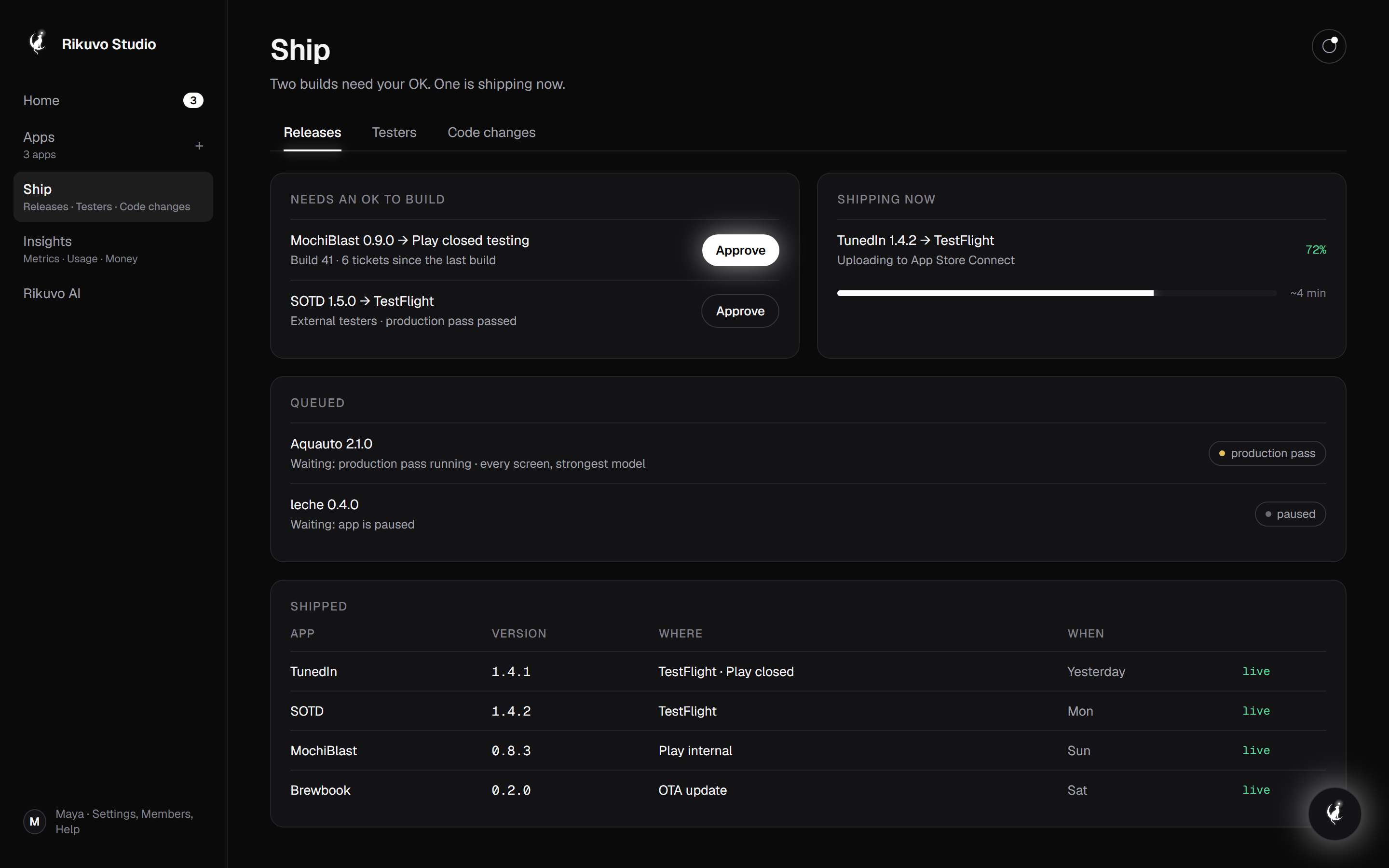Click the Yesterday date cell
1389x868 pixels.
(x=1096, y=672)
